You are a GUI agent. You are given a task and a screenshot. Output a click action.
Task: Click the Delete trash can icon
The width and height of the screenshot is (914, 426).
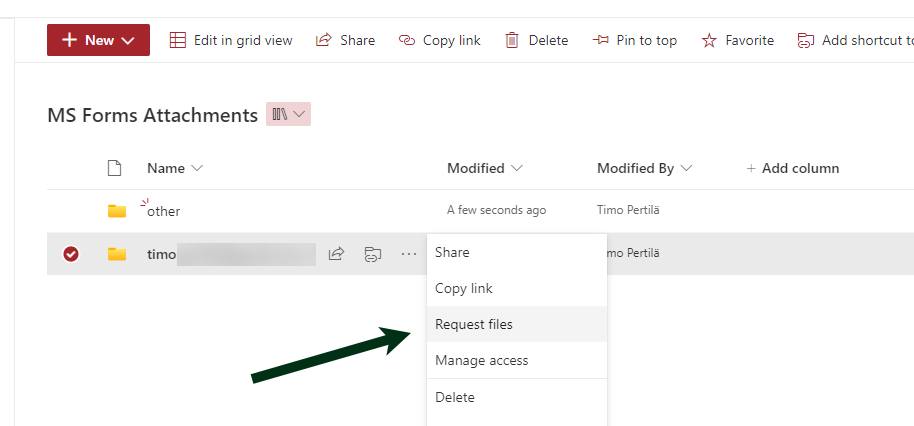pos(512,40)
